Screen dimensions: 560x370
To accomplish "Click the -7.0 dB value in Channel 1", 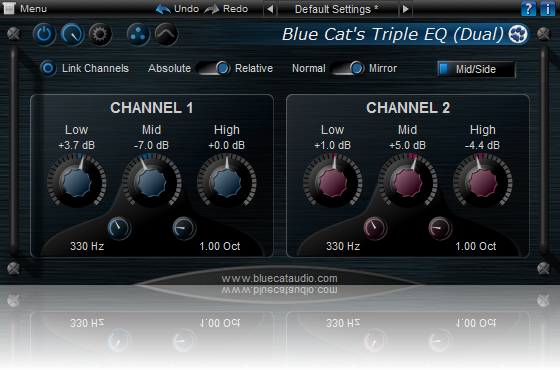I will [151, 145].
